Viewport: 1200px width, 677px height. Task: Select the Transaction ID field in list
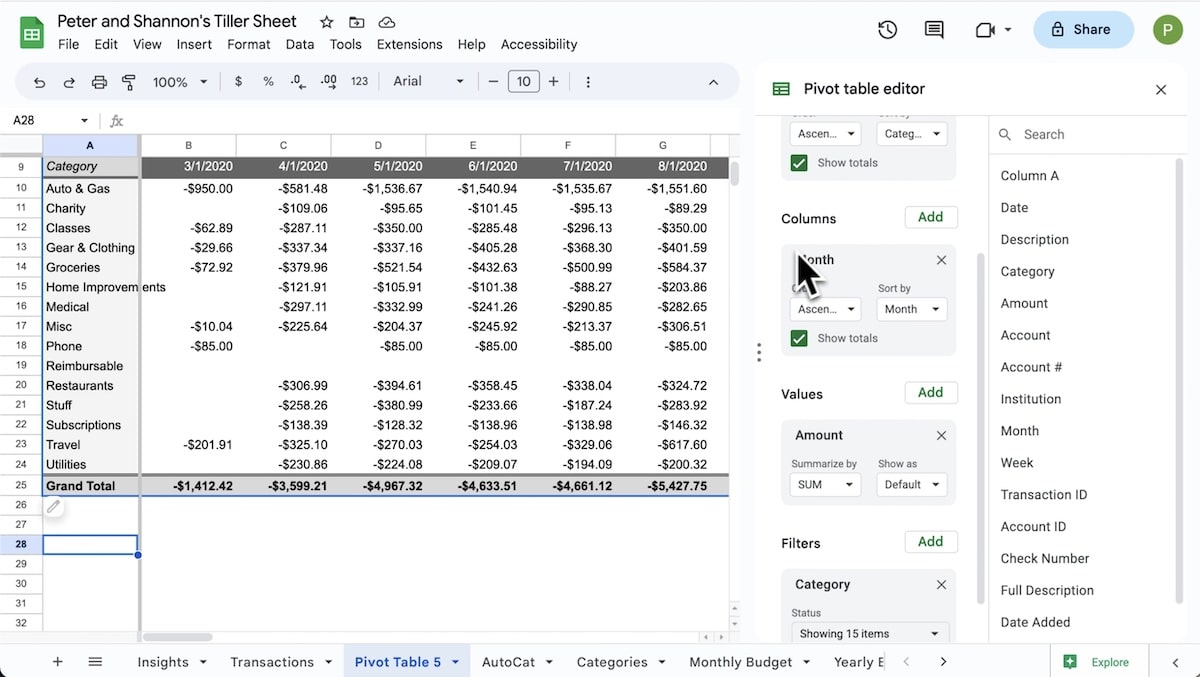[x=1044, y=495]
